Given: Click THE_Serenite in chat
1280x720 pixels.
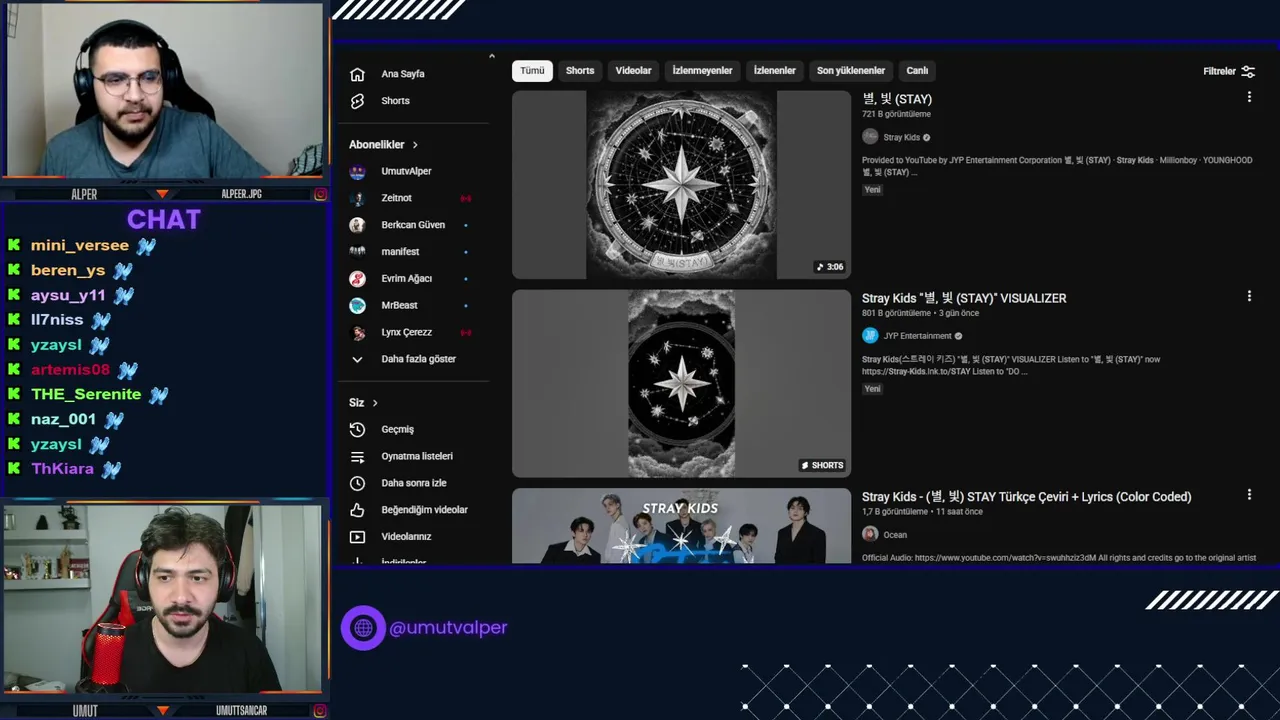Looking at the screenshot, I should tap(86, 395).
